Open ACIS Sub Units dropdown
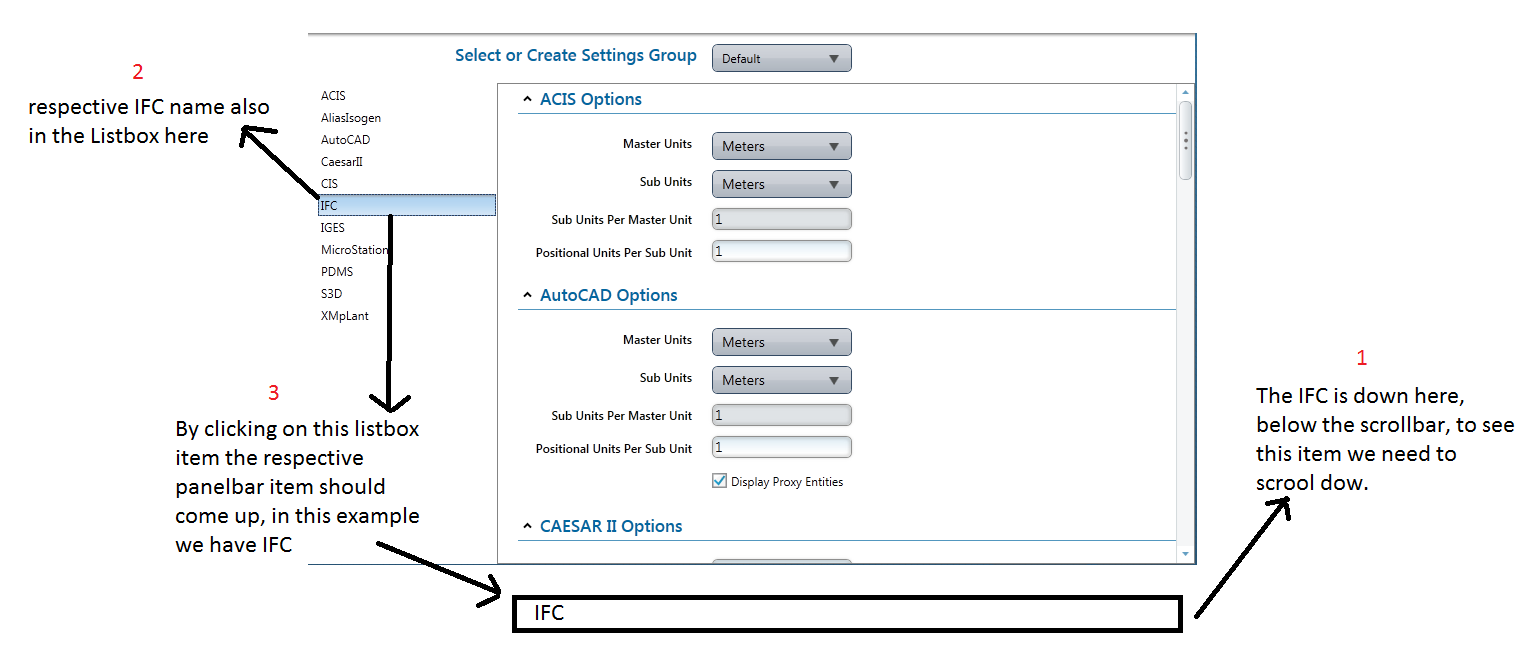Viewport: 1524px width, 659px height. tap(781, 184)
